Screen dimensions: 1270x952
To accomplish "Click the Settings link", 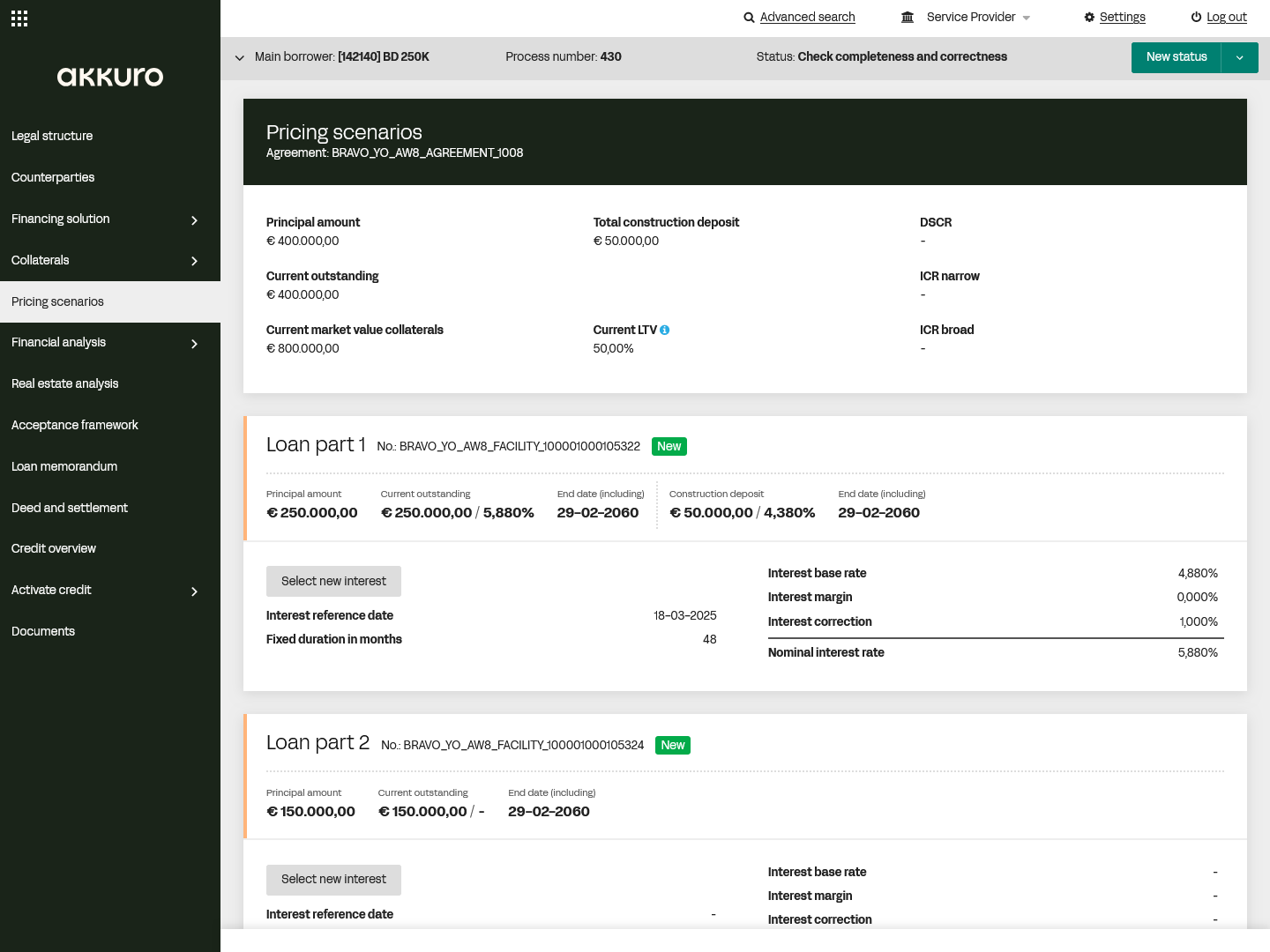I will tap(1122, 17).
